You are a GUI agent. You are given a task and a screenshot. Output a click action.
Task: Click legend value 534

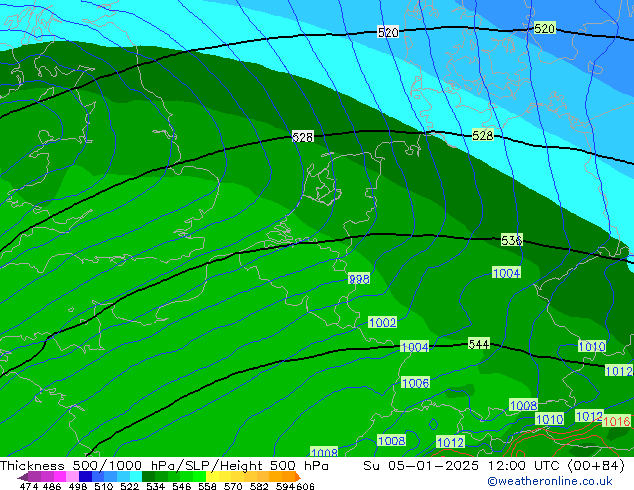(155, 486)
